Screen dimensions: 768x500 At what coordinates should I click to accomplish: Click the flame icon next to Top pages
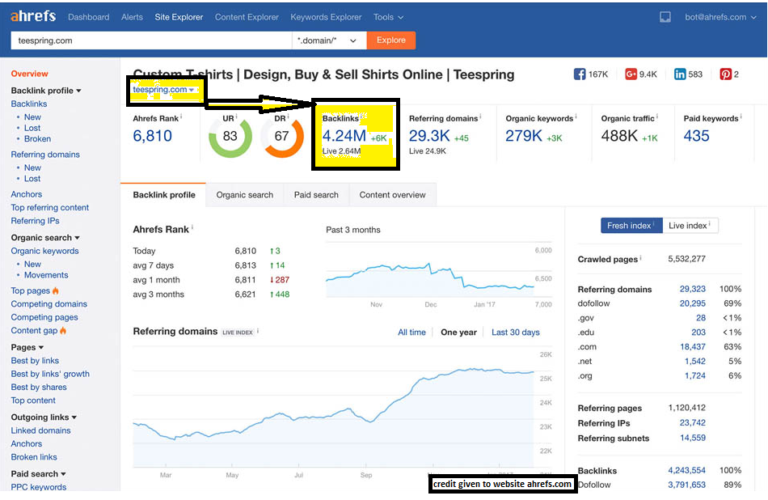55,290
